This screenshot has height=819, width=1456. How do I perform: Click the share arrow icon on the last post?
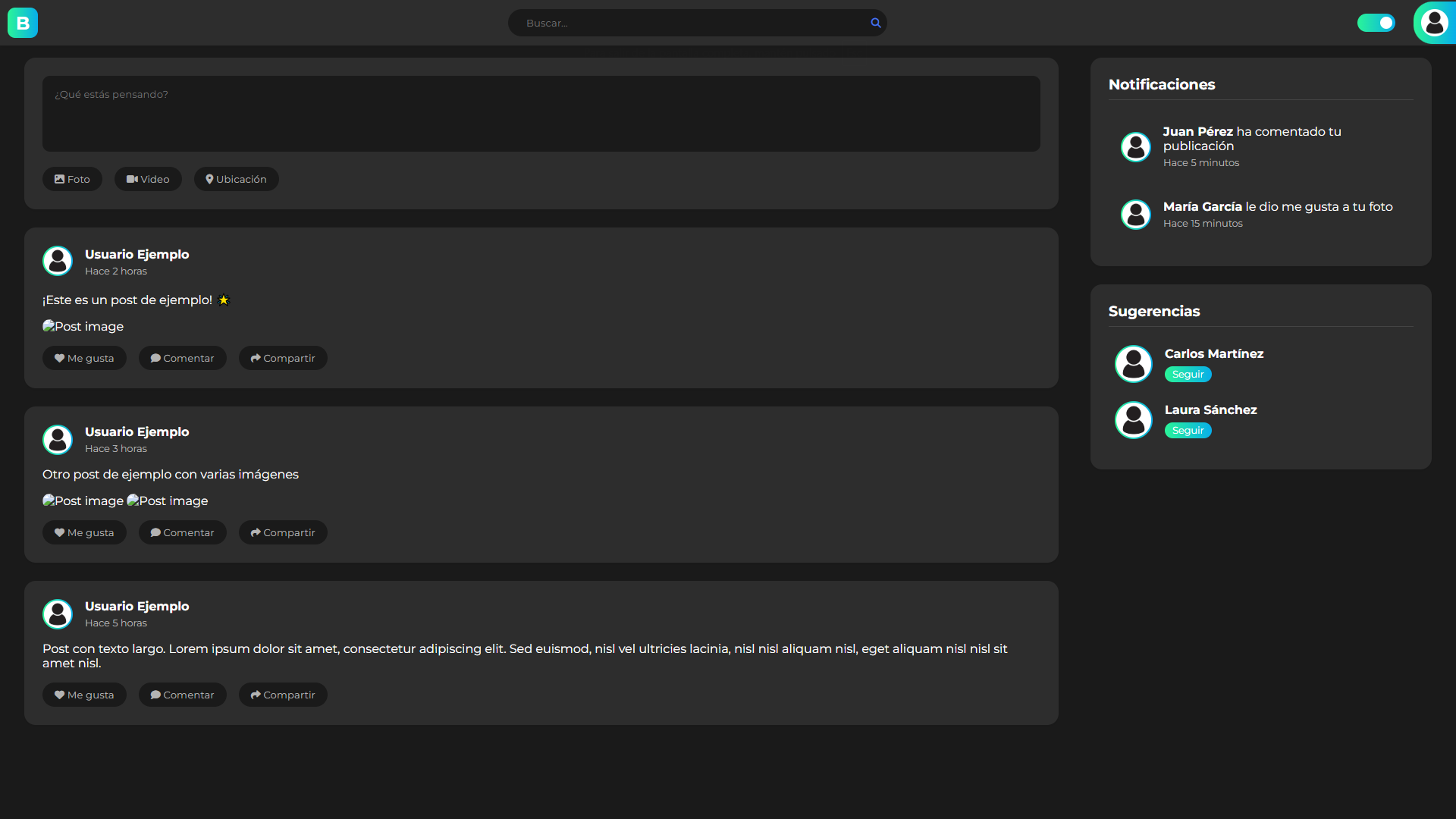[256, 694]
